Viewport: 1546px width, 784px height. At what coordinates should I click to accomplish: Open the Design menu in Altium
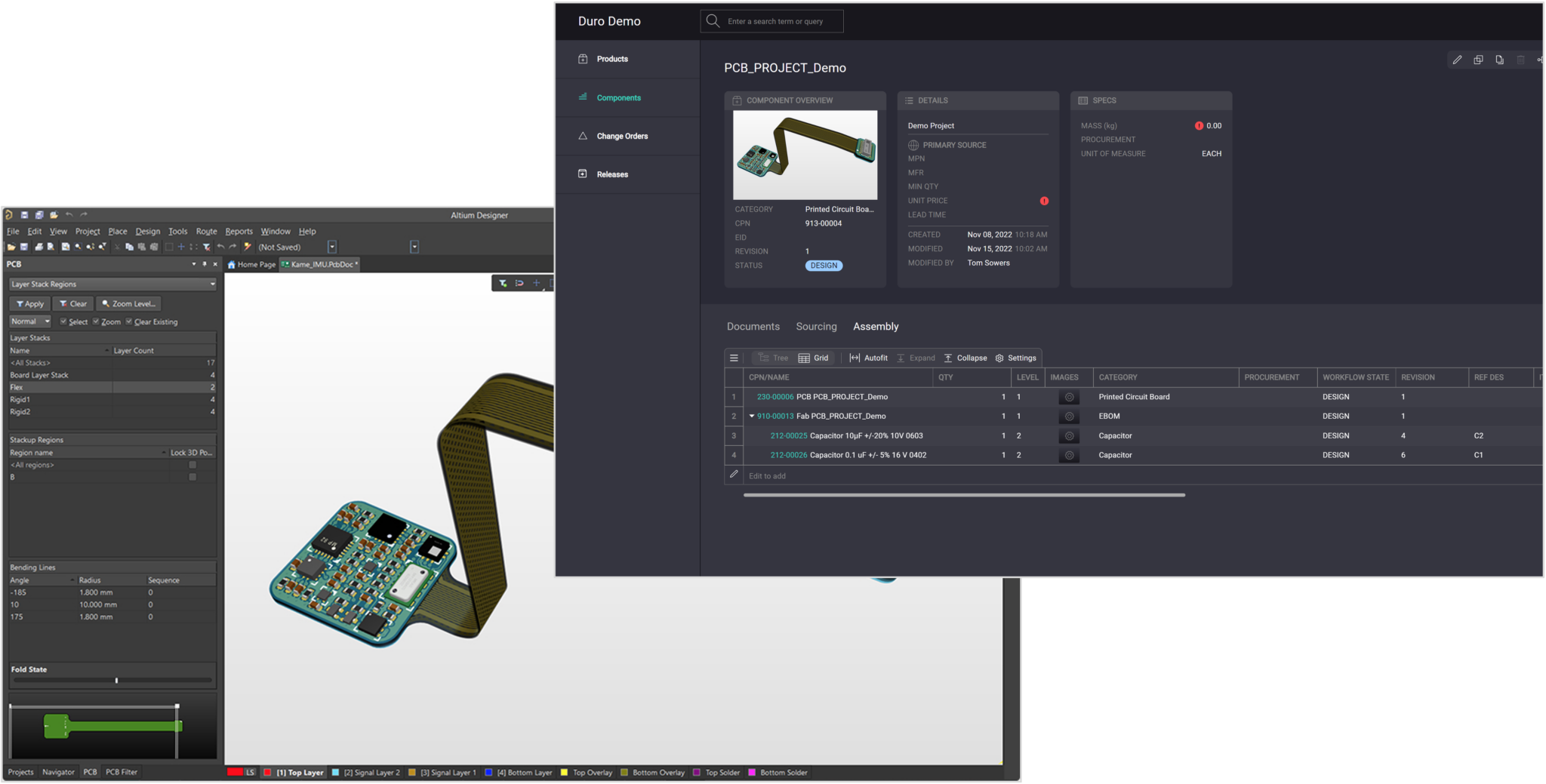(x=147, y=232)
